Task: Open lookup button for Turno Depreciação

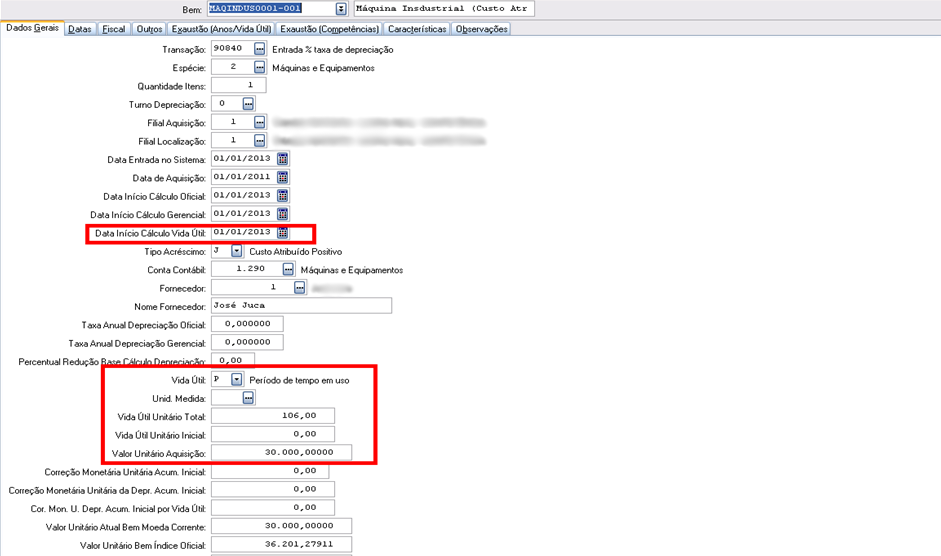Action: point(248,104)
